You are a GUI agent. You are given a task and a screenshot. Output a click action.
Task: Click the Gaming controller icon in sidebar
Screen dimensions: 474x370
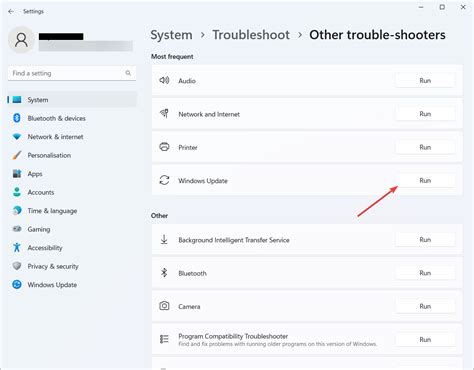[17, 229]
